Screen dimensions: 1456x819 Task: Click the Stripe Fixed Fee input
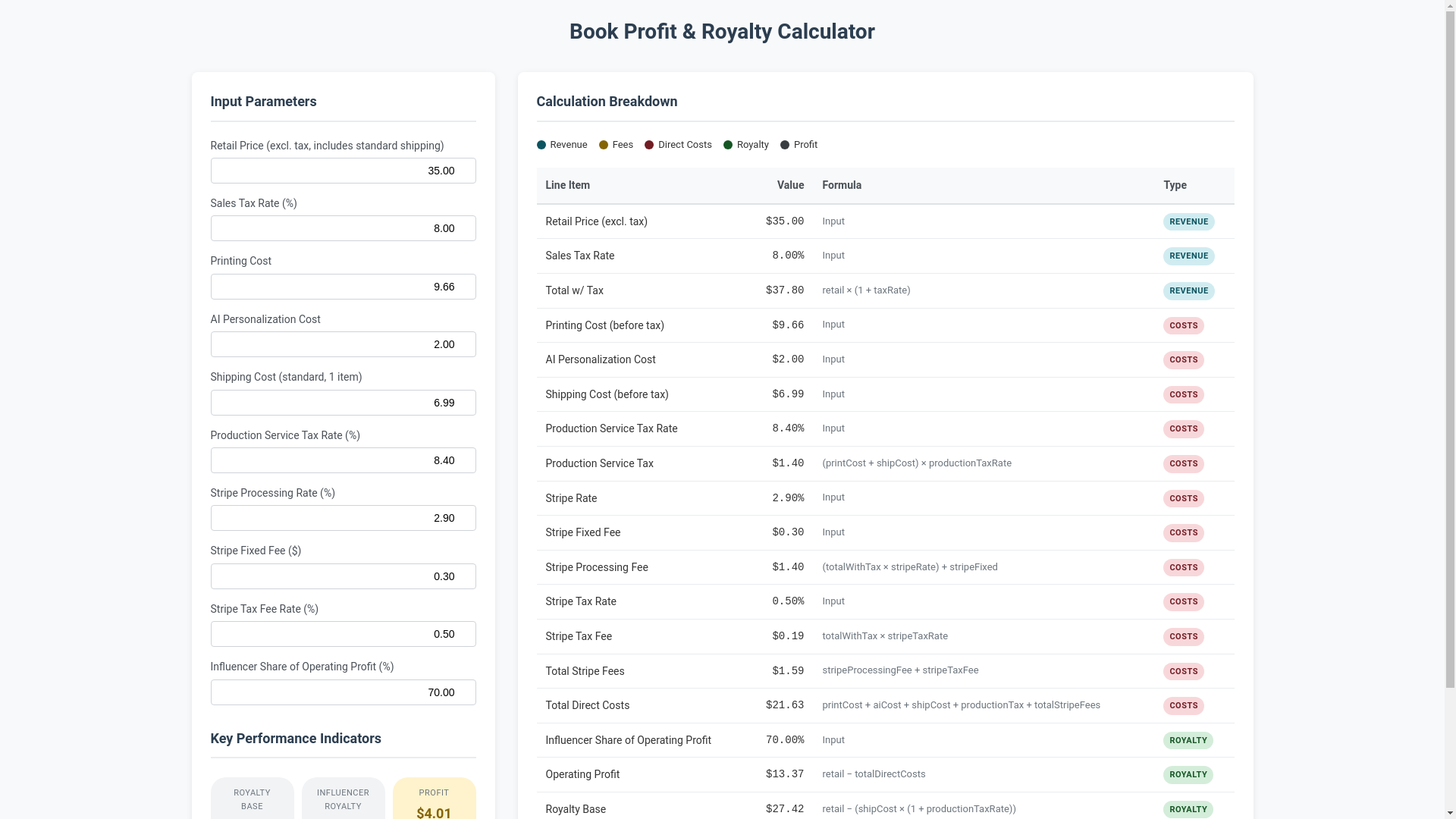(x=343, y=576)
